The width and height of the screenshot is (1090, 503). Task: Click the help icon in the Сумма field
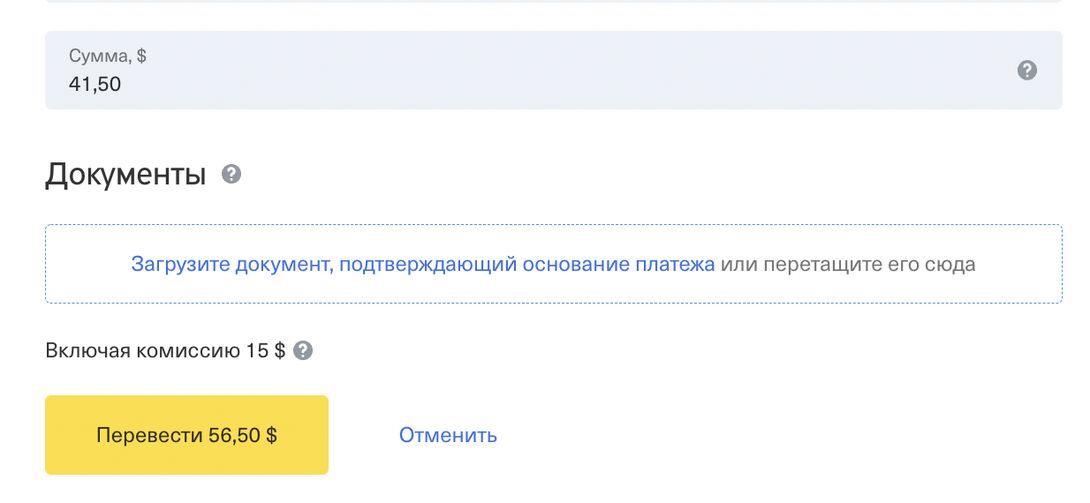coord(1027,70)
